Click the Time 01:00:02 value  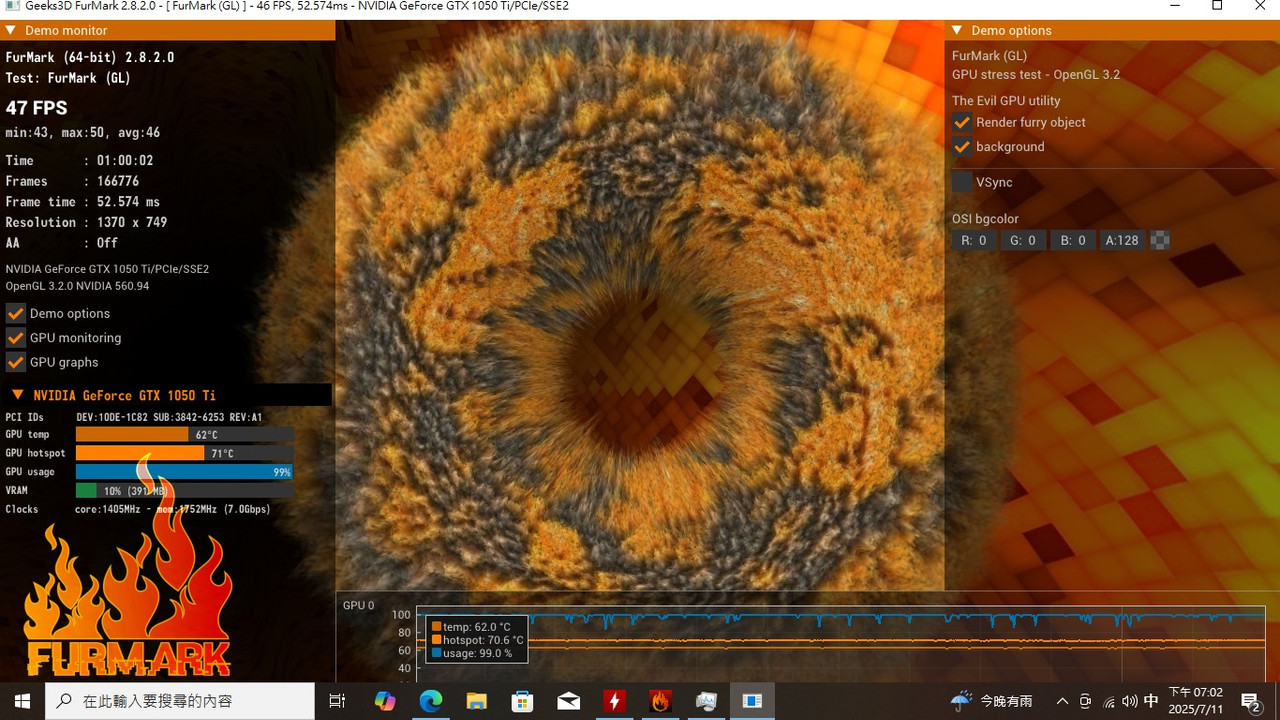tap(125, 160)
